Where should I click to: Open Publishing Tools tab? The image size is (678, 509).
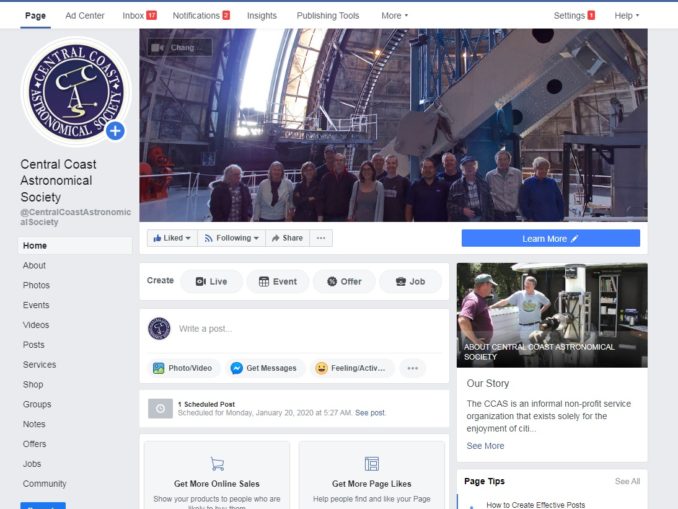point(328,16)
